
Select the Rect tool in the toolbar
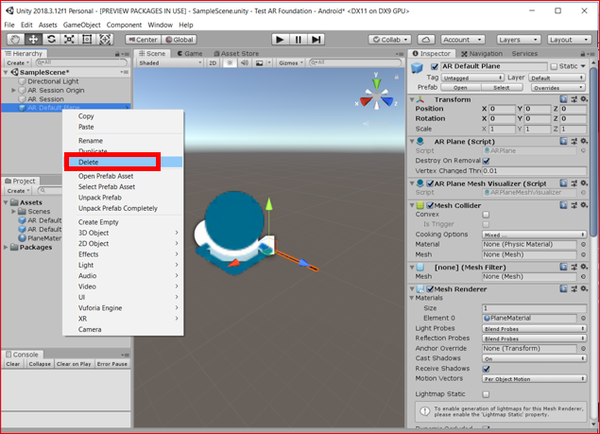pyautogui.click(x=87, y=39)
